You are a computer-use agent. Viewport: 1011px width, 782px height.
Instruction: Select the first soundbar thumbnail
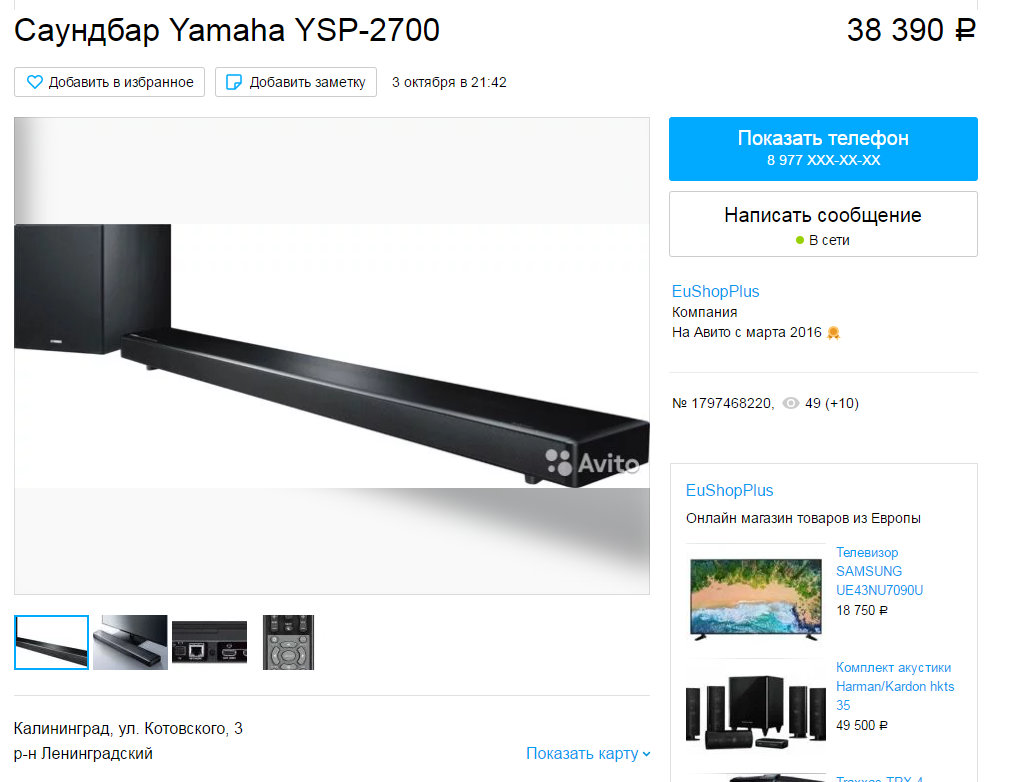52,642
